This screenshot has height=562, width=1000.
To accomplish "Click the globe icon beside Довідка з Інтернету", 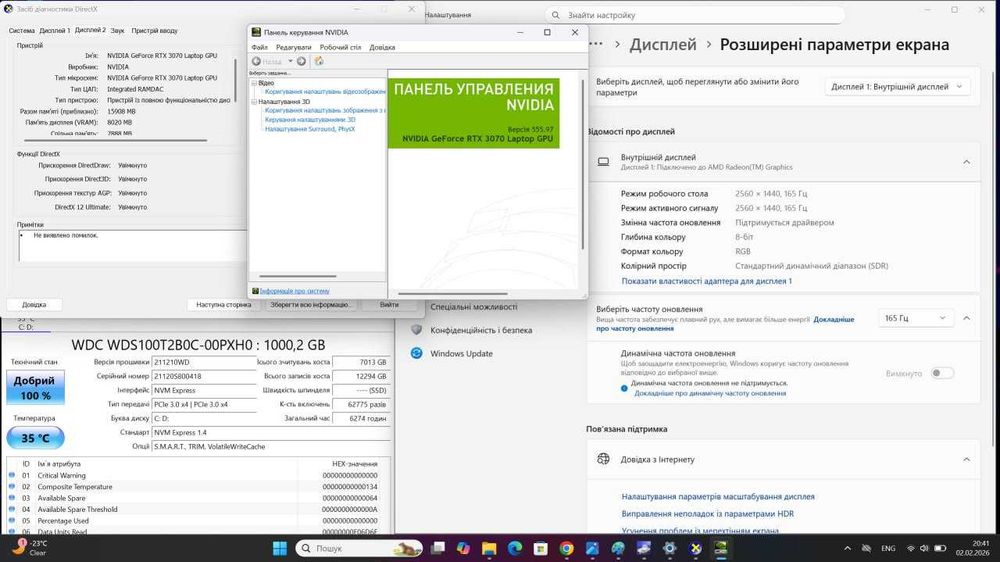I will pos(603,459).
